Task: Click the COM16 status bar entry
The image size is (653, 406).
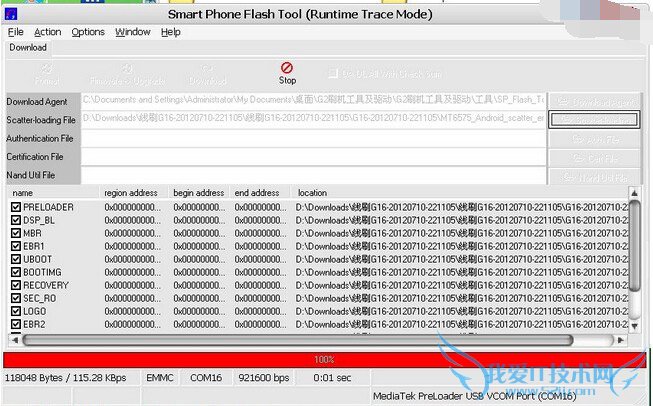Action: point(206,378)
